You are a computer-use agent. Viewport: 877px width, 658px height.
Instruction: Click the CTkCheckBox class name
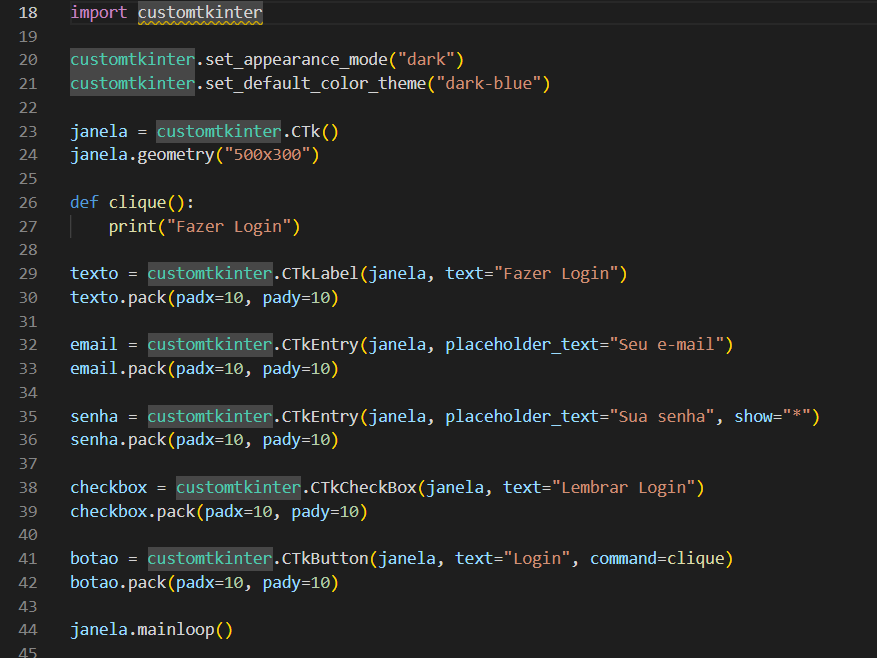tap(363, 487)
